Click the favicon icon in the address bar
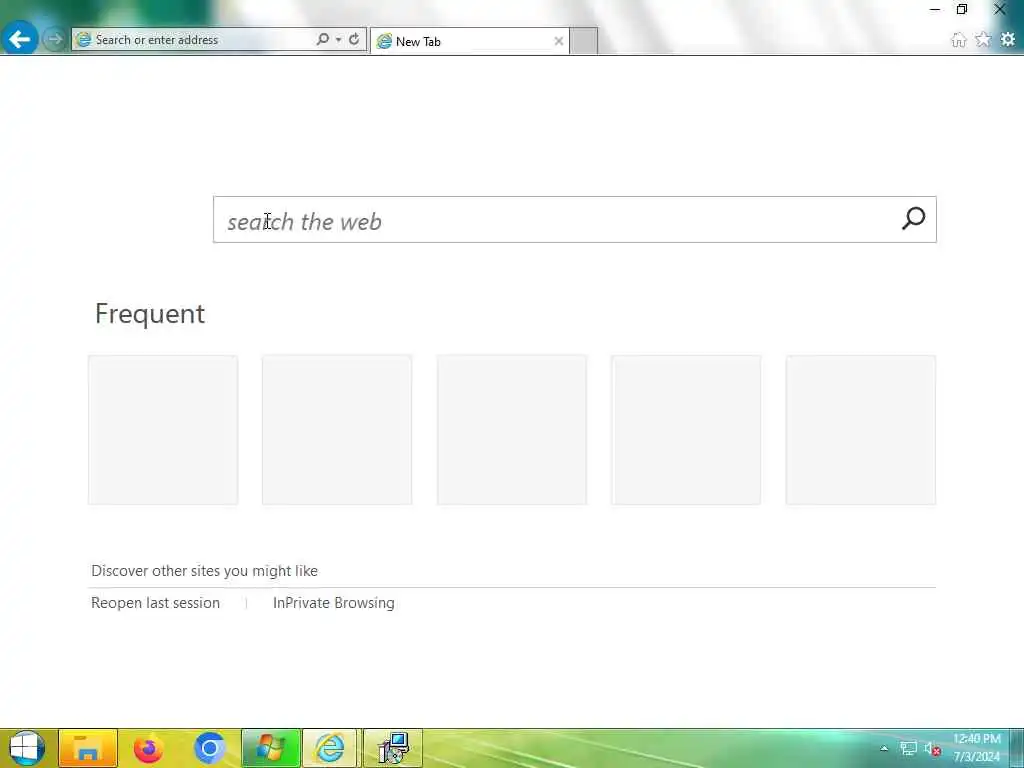 pyautogui.click(x=84, y=40)
